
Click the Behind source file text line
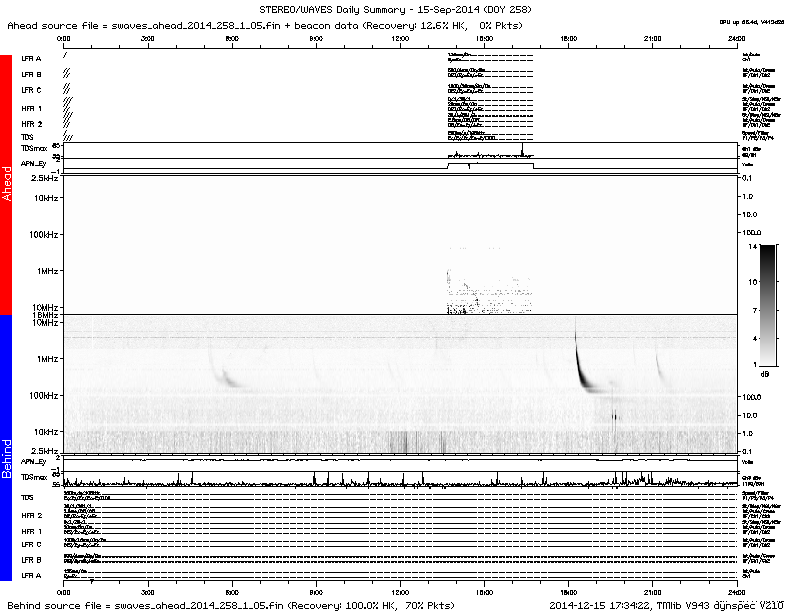pyautogui.click(x=231, y=605)
